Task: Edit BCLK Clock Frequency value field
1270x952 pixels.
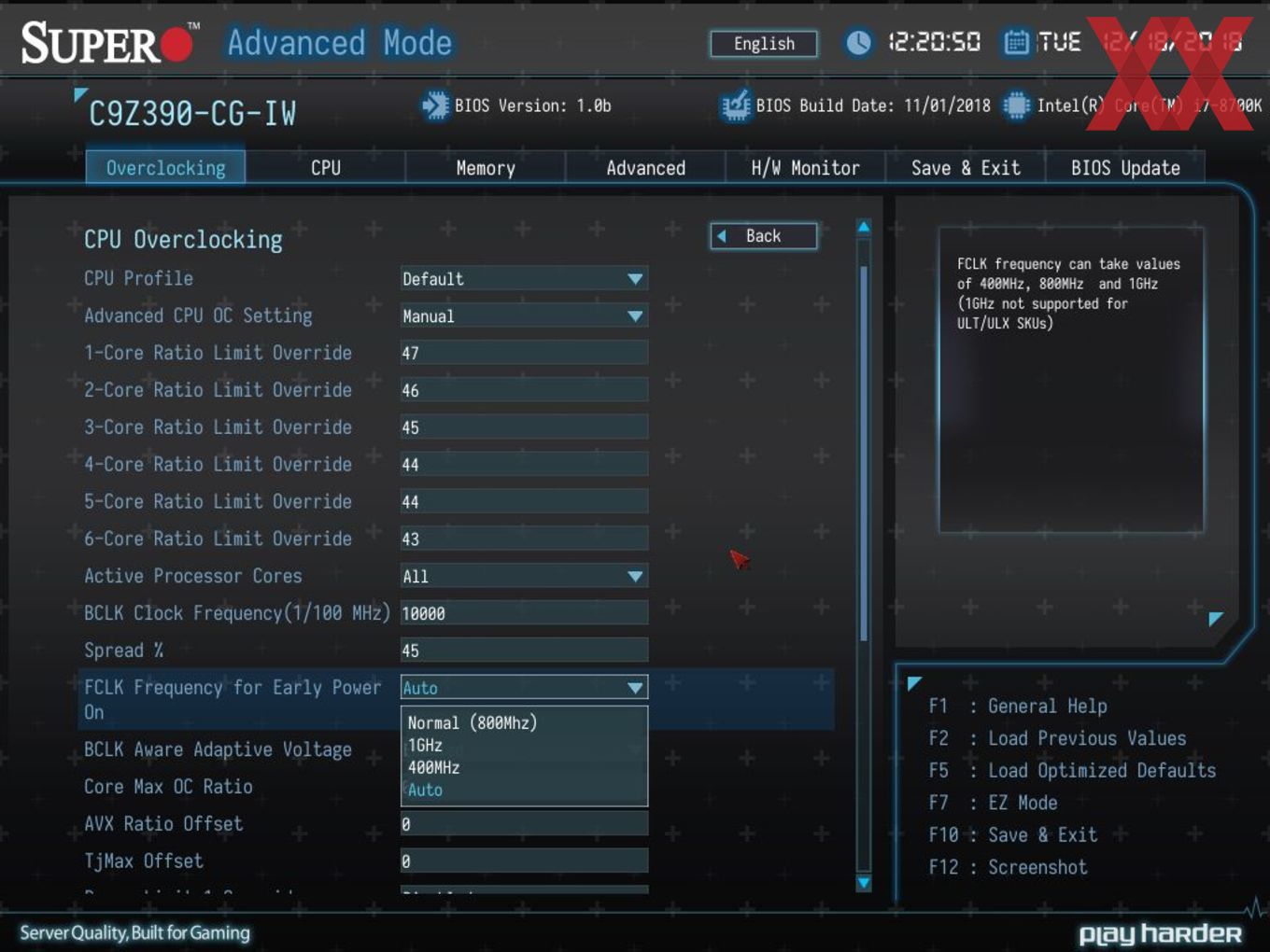Action: [524, 613]
